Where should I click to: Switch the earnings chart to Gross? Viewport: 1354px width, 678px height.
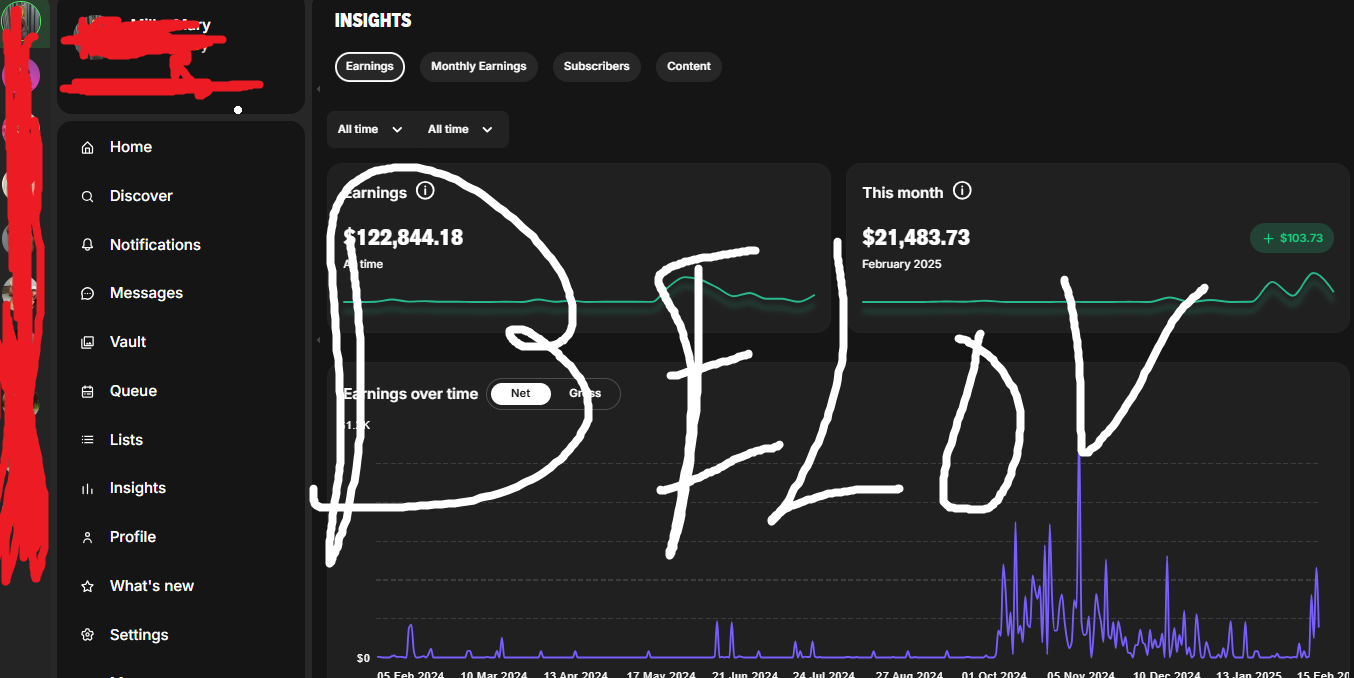coord(585,394)
